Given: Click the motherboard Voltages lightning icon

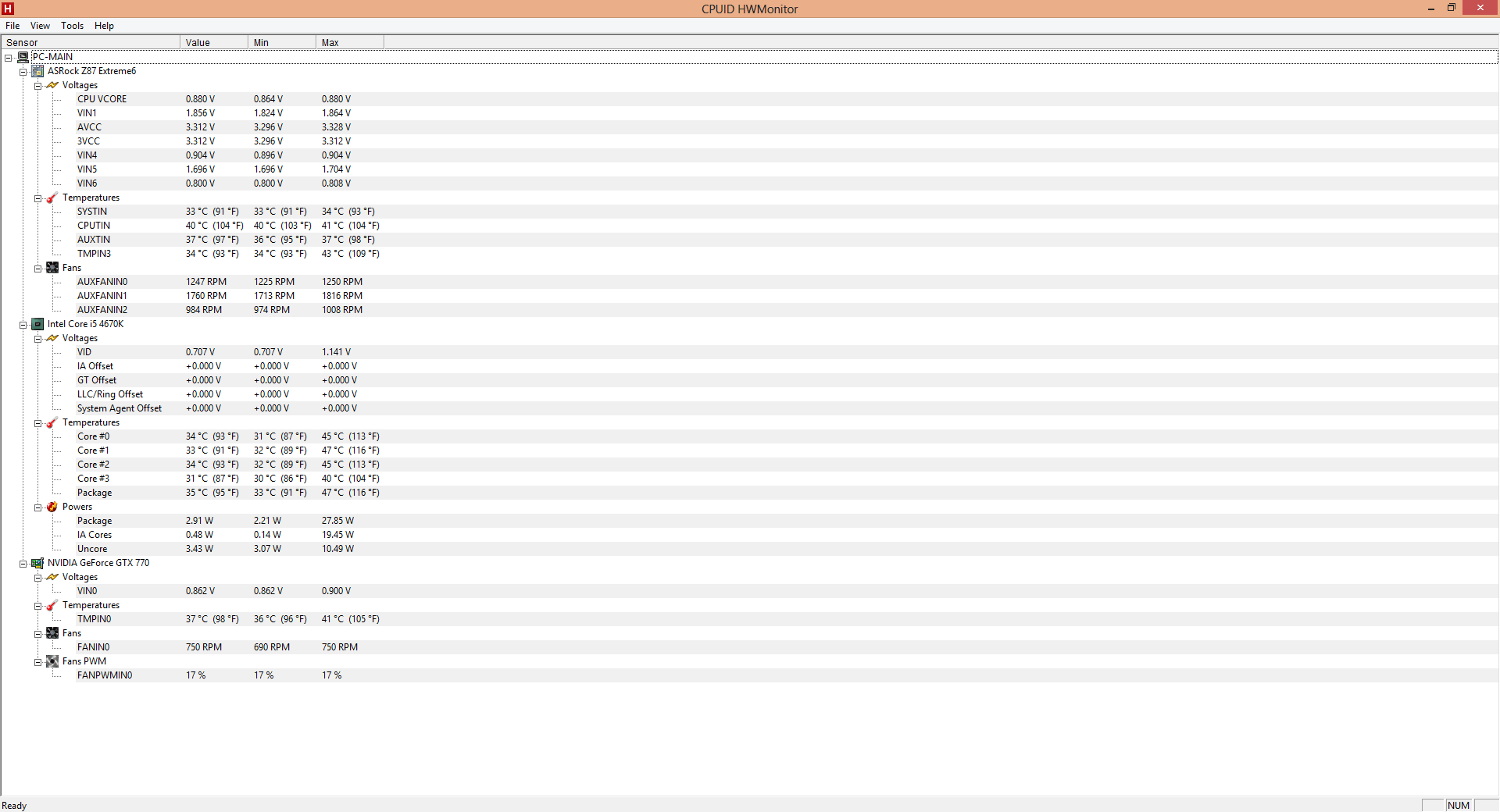Looking at the screenshot, I should 52,85.
